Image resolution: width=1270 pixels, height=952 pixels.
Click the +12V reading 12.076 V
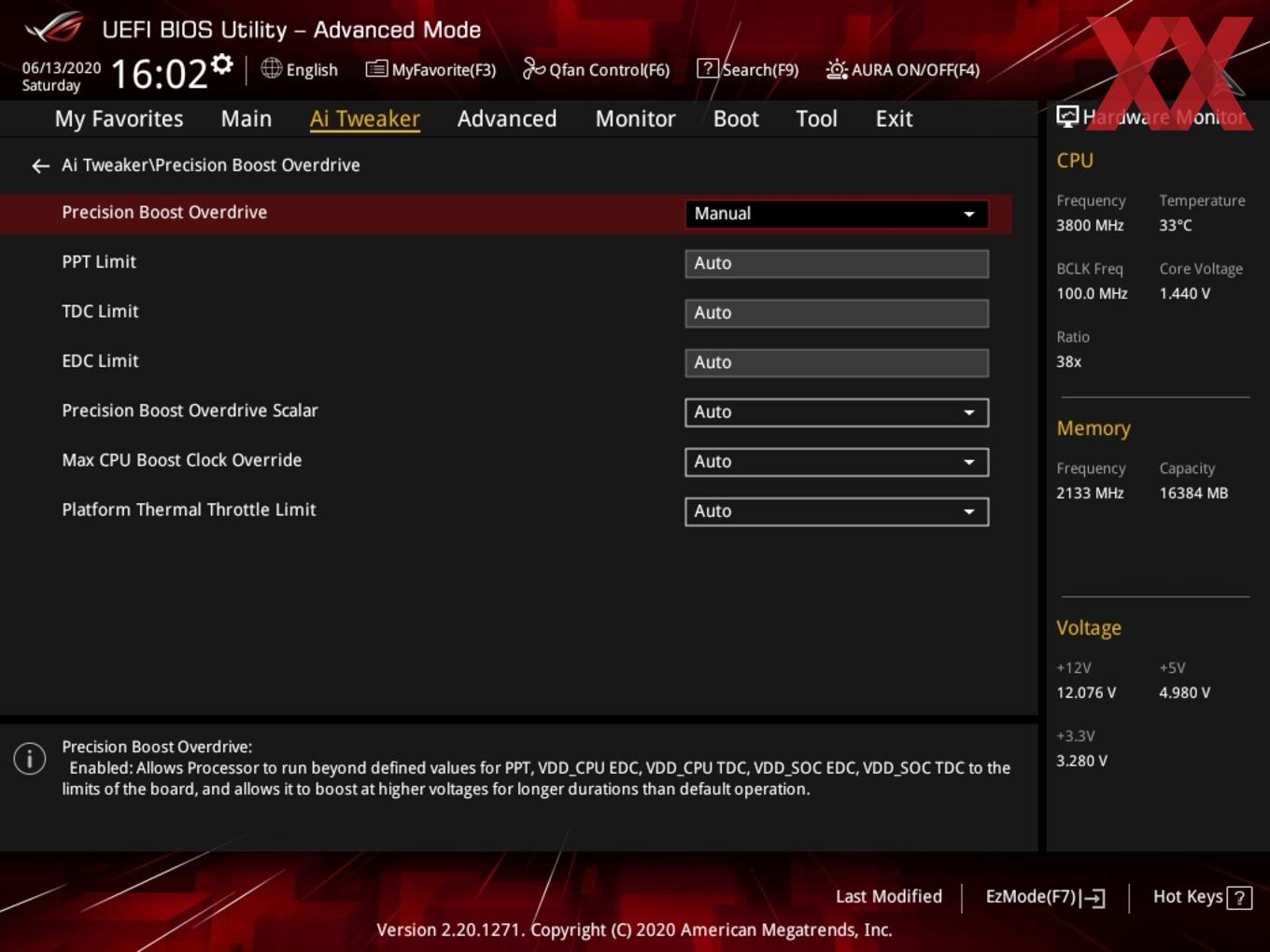click(1086, 693)
